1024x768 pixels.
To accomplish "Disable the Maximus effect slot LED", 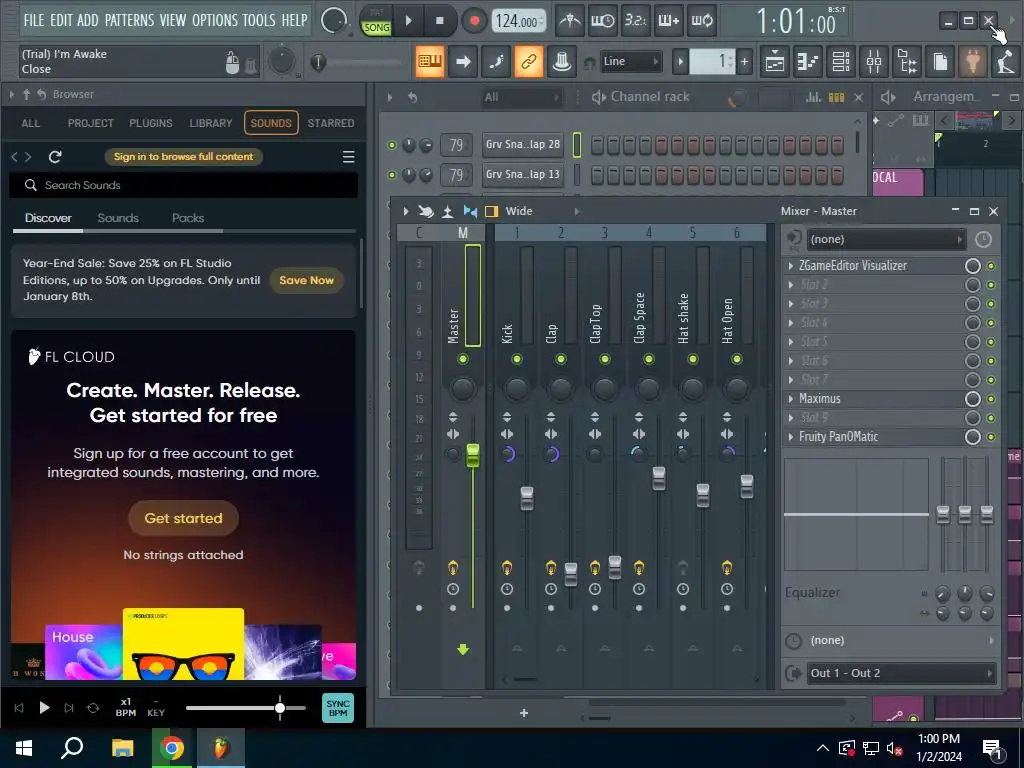I will tap(991, 399).
